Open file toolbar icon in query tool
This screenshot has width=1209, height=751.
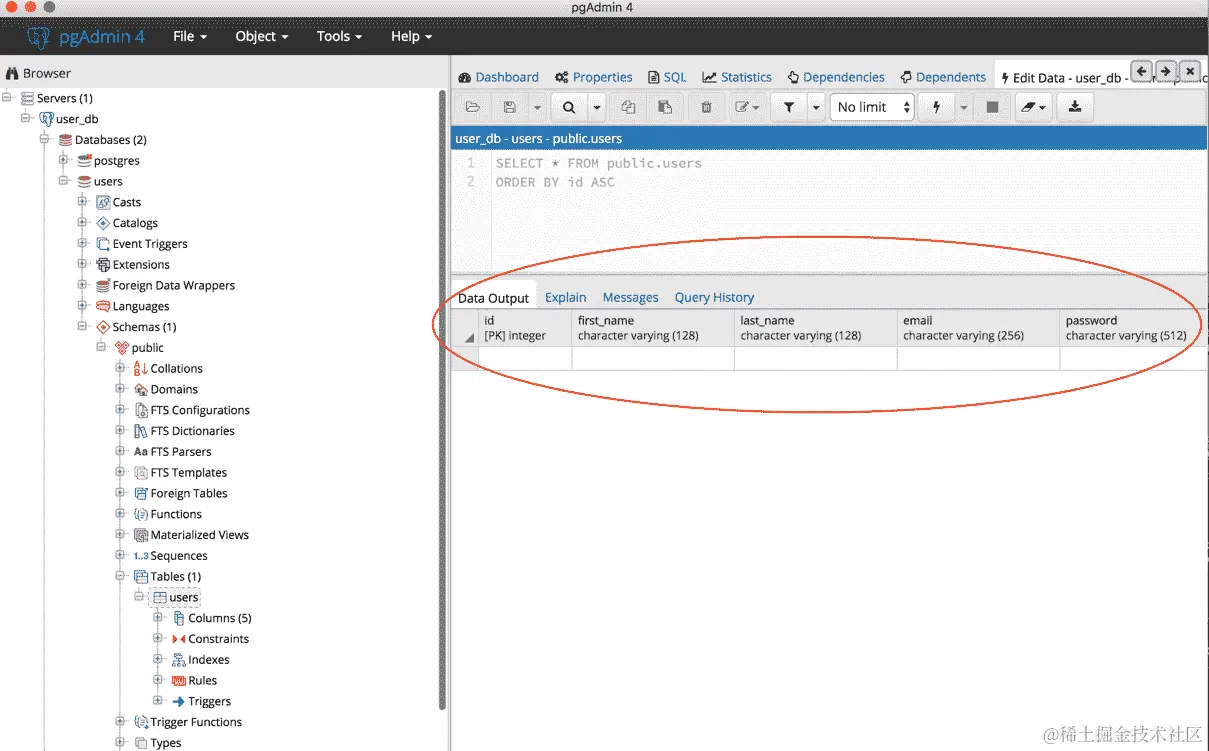473,107
